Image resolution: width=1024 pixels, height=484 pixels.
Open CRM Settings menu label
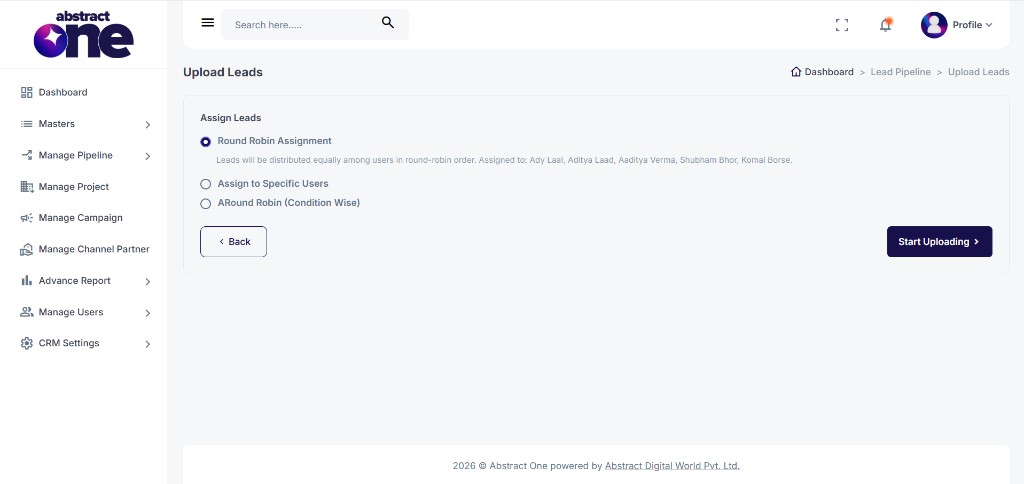[x=69, y=343]
